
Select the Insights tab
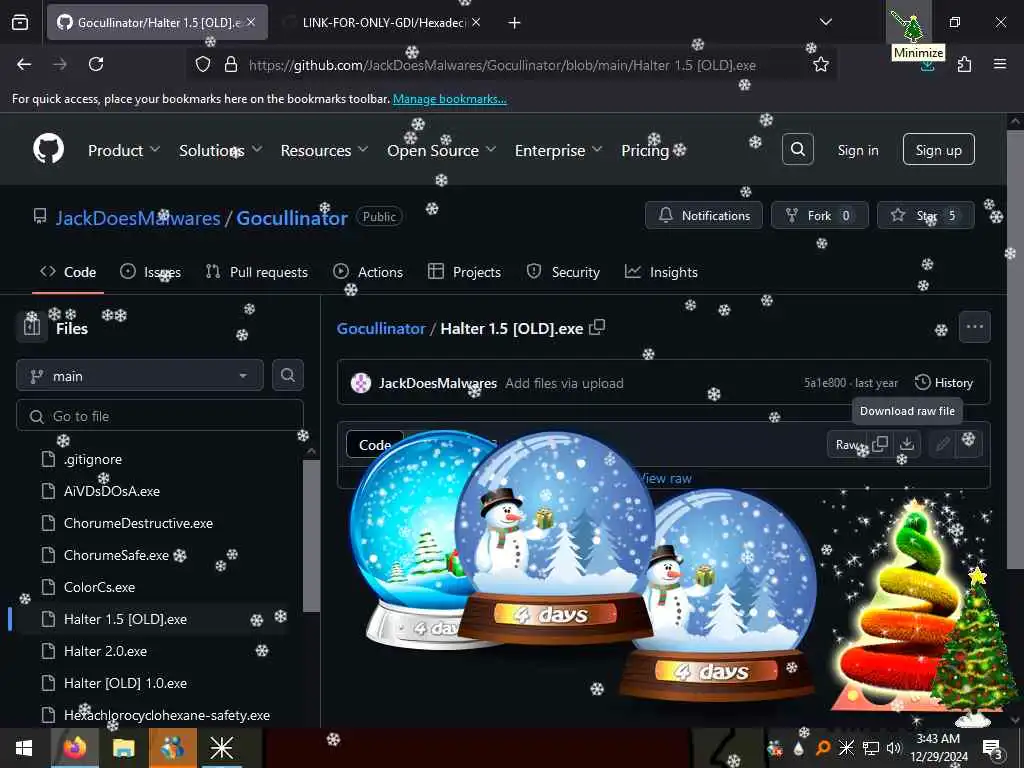662,272
